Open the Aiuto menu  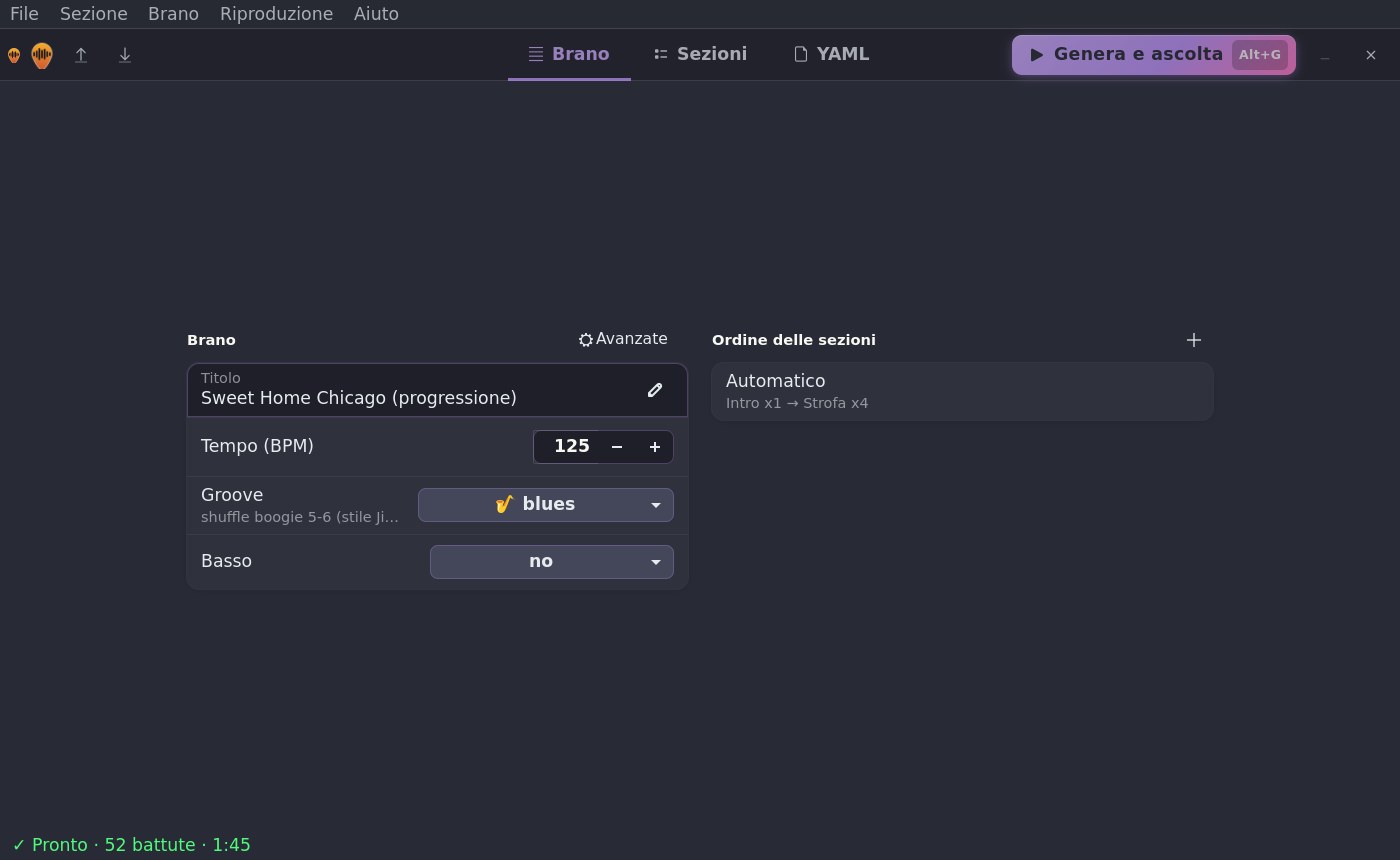pos(376,14)
